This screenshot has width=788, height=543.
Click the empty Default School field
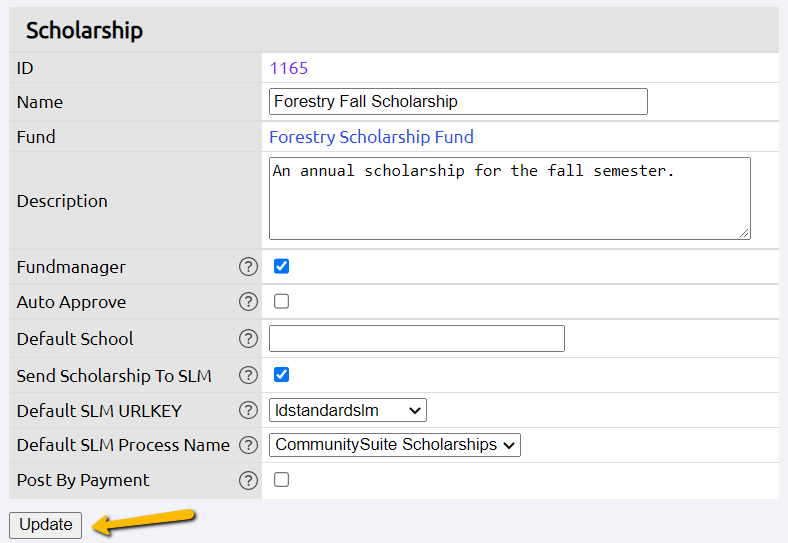point(417,338)
